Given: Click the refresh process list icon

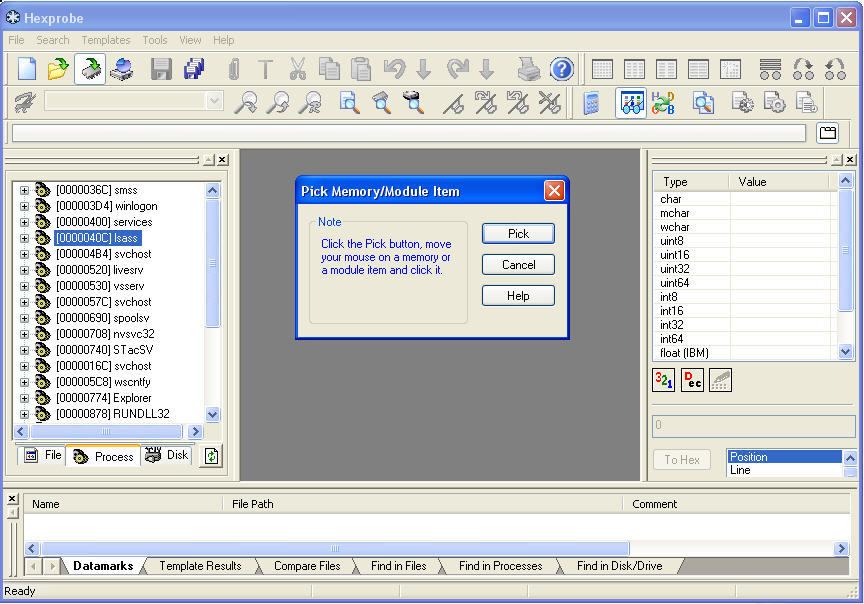Looking at the screenshot, I should point(212,456).
